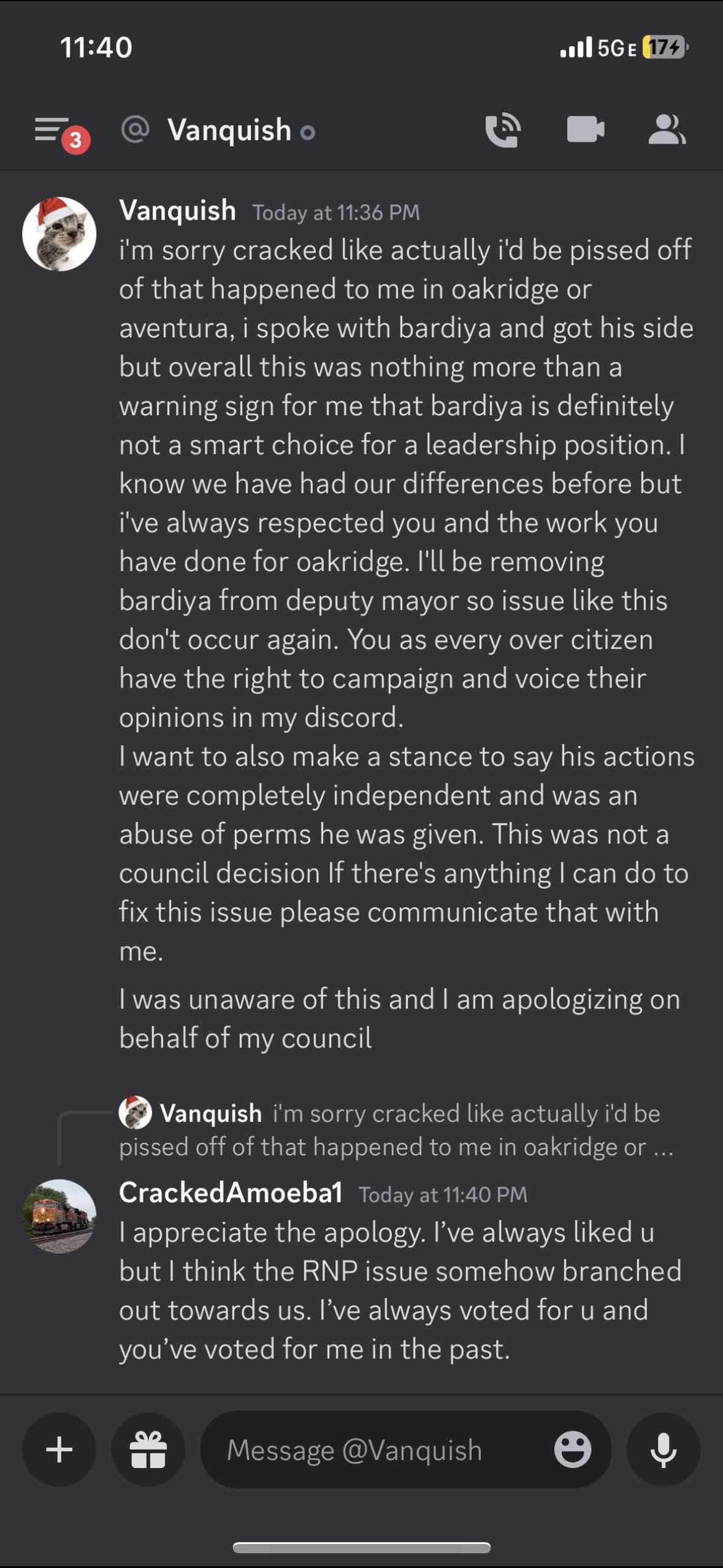Tap the small avatar in reply preview
723x1568 pixels.
click(135, 1113)
